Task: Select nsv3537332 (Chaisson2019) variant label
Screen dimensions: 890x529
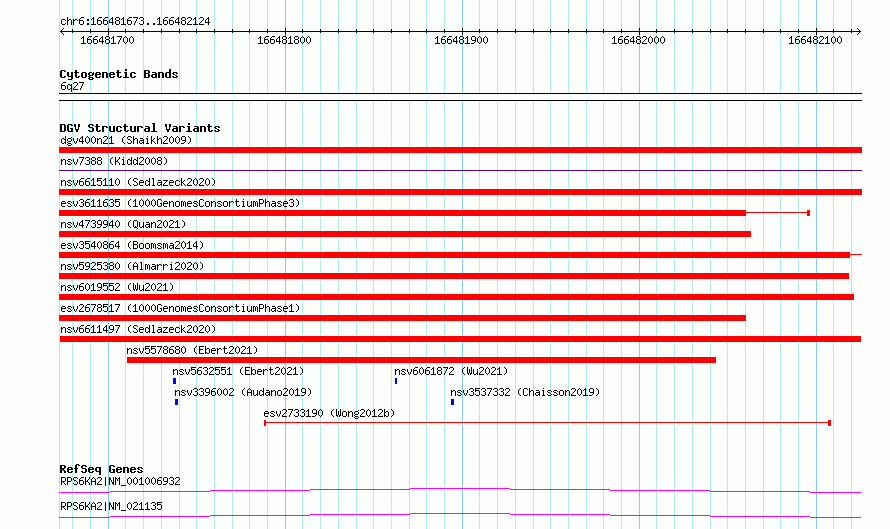Action: coord(525,392)
